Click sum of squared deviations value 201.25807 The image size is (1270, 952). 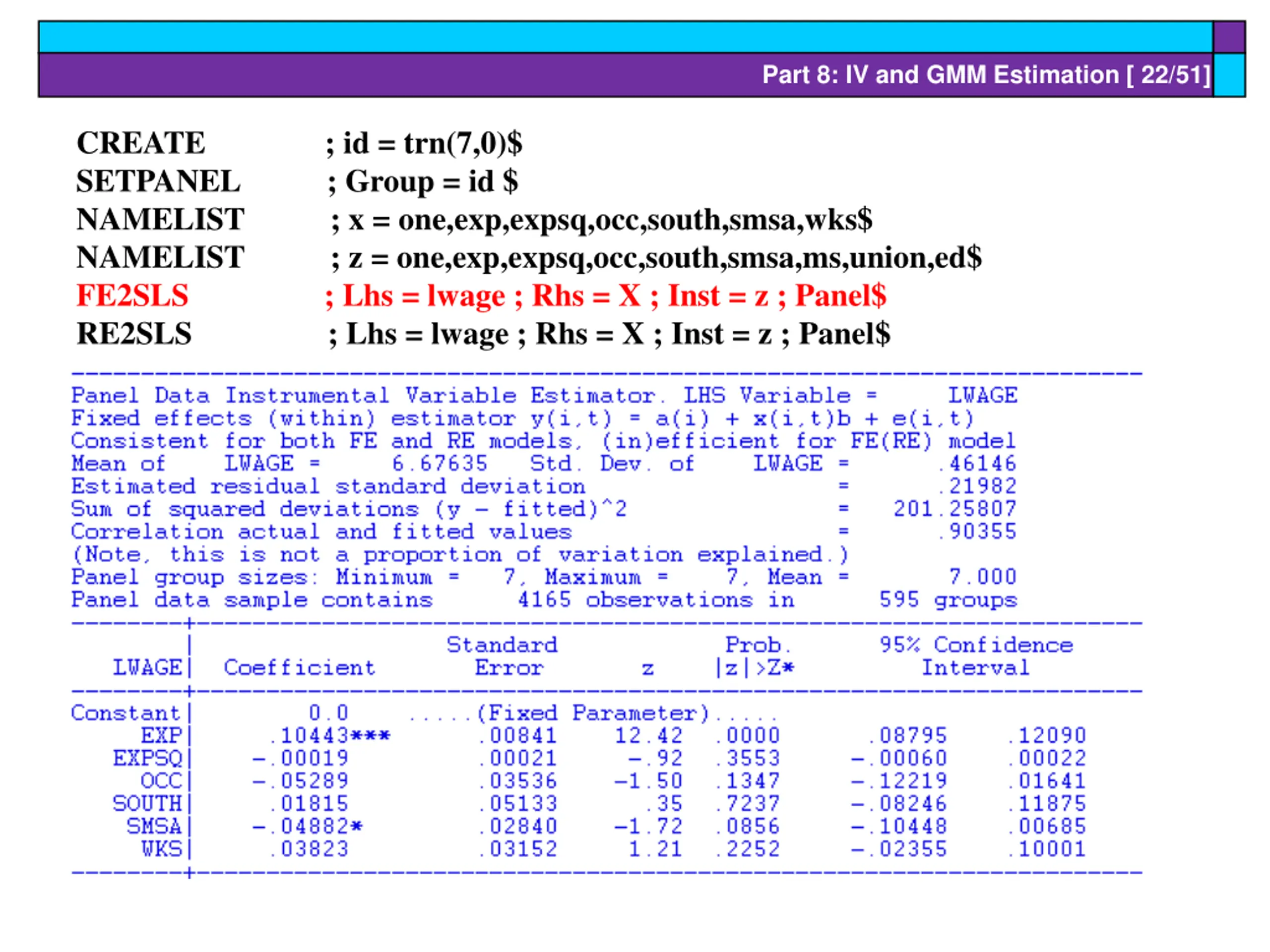pyautogui.click(x=955, y=509)
